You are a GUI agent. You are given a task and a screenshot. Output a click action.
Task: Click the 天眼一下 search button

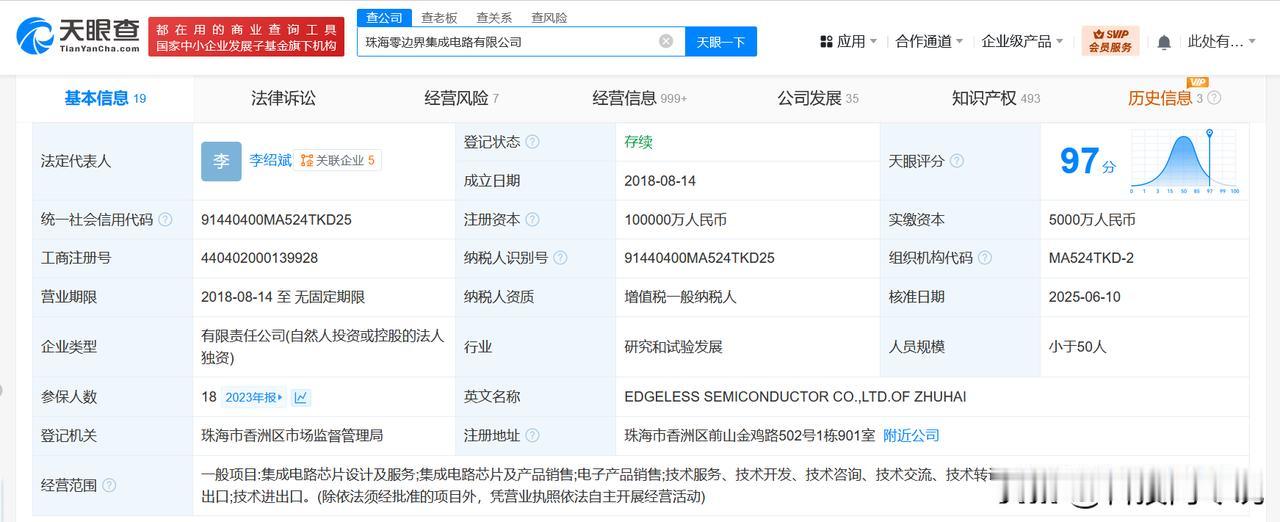tap(721, 41)
